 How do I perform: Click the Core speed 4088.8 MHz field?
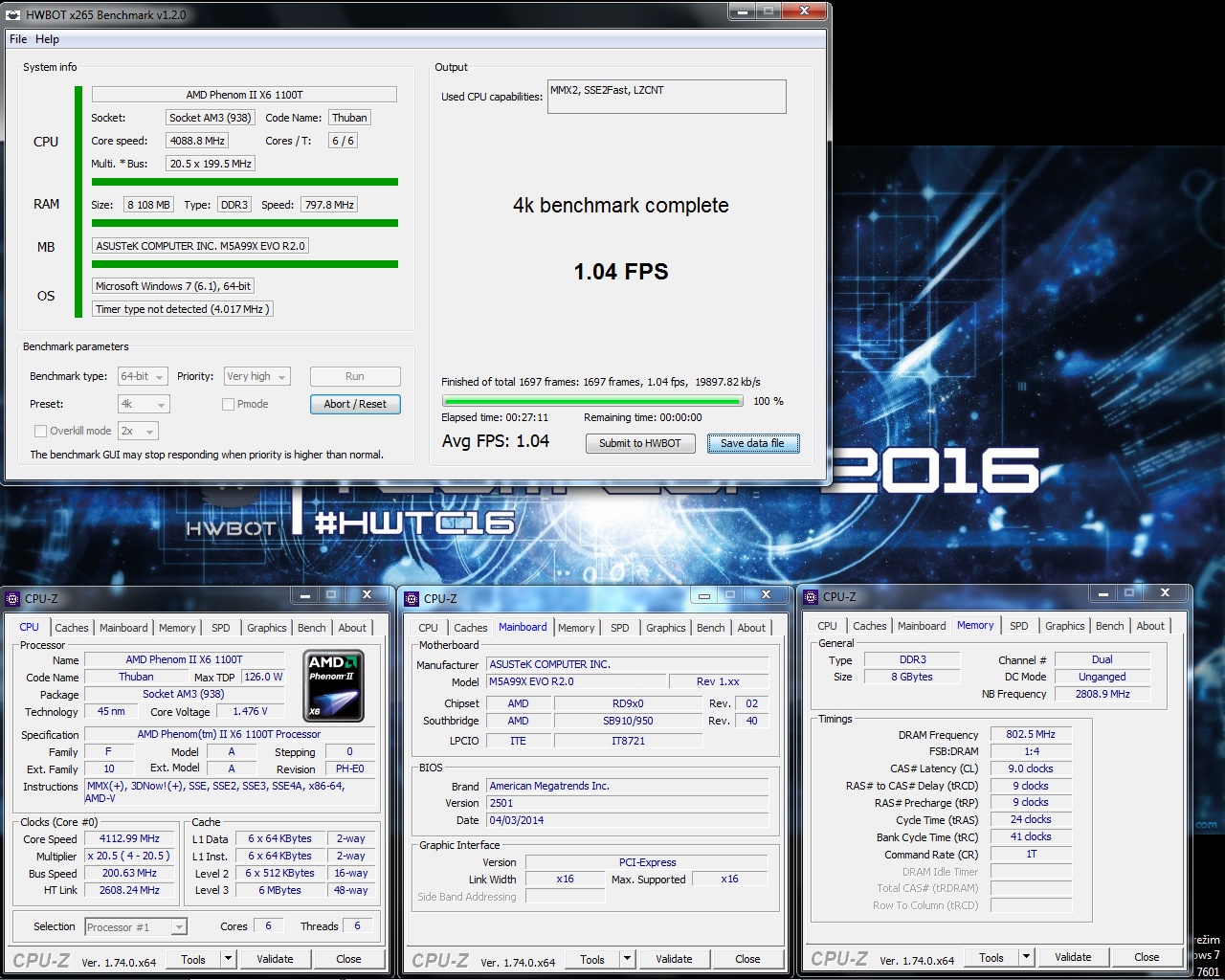(x=197, y=141)
